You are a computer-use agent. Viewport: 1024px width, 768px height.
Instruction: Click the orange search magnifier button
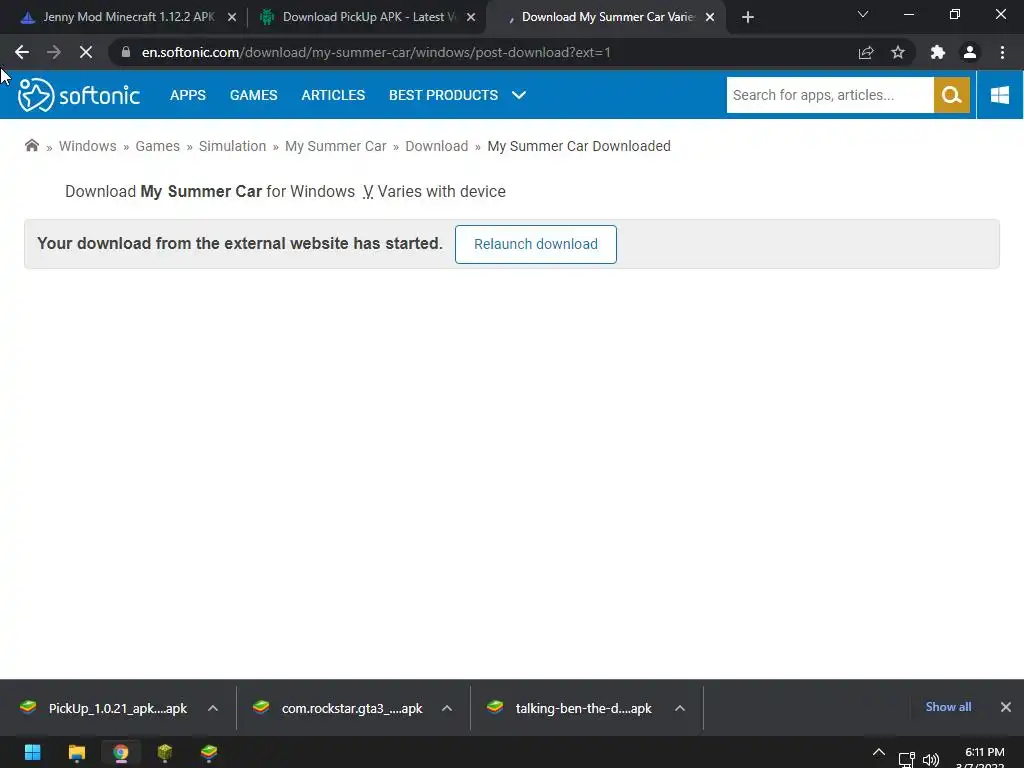coord(952,95)
